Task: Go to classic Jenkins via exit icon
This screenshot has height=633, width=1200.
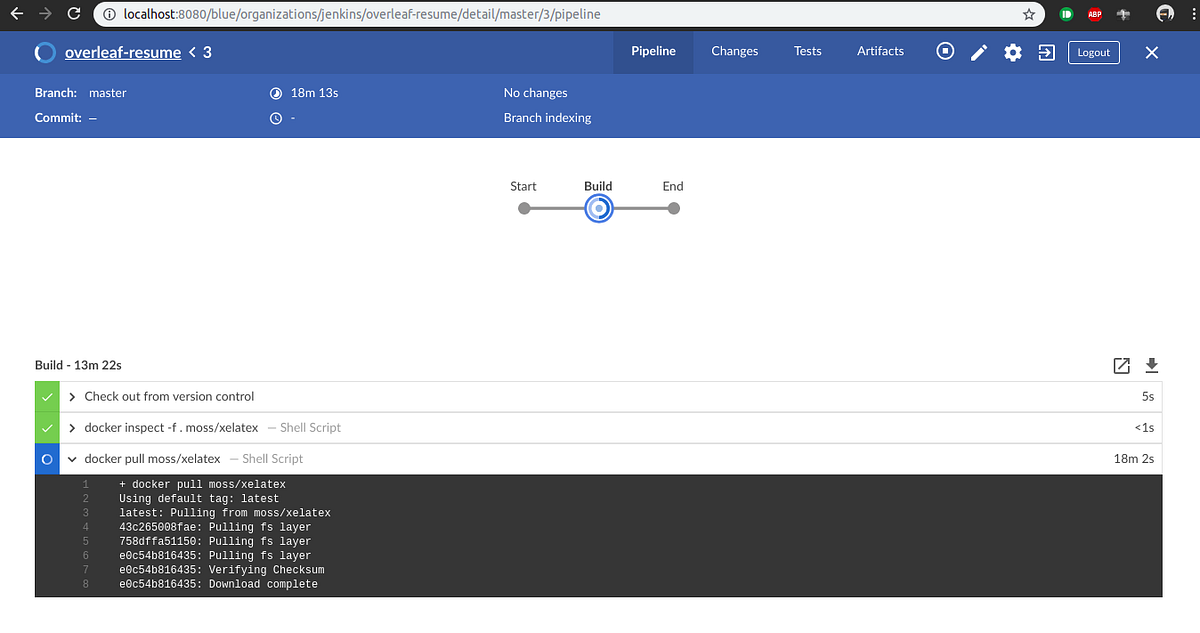Action: (x=1046, y=52)
